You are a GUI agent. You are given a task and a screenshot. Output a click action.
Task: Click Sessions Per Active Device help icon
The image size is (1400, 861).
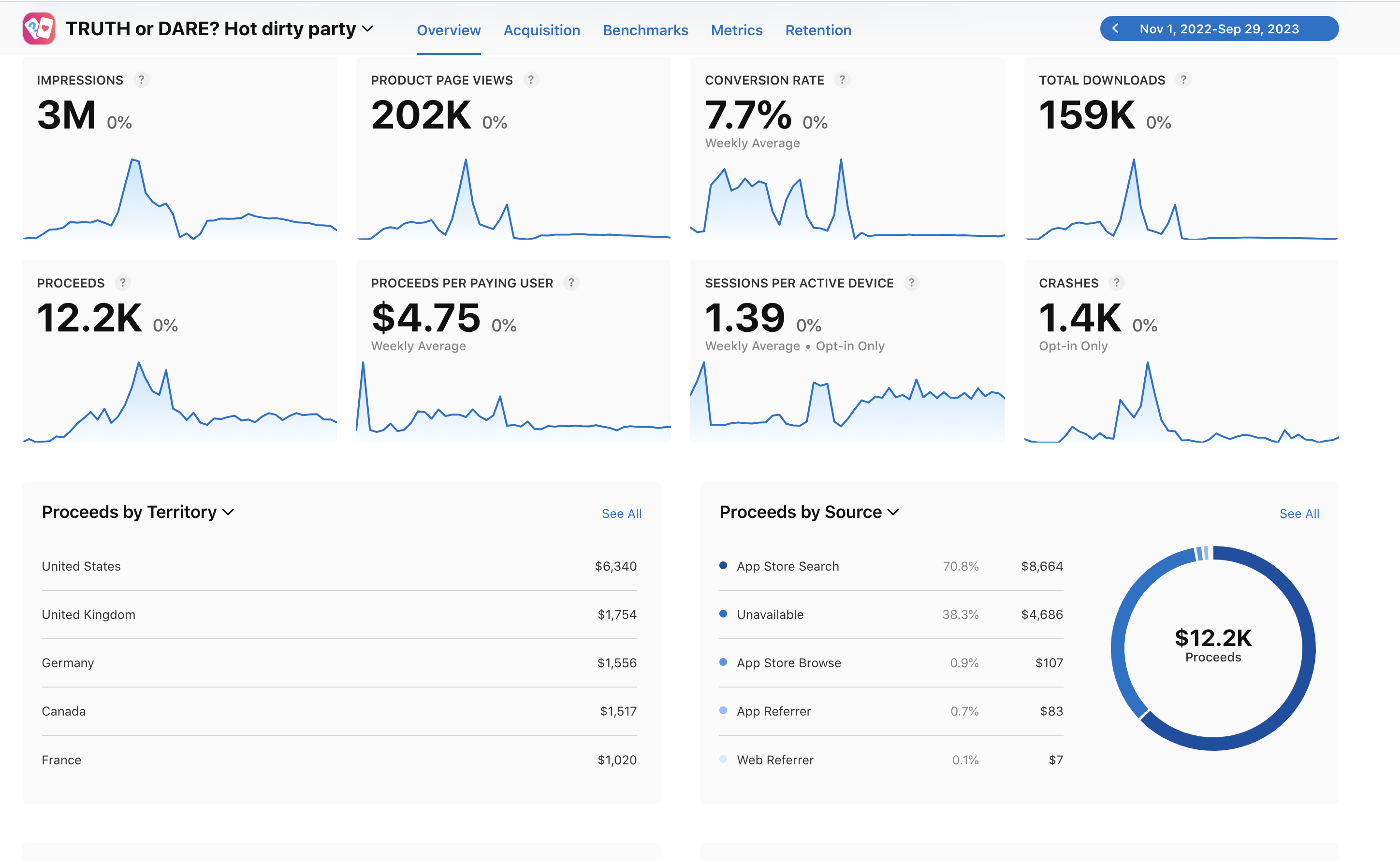912,283
